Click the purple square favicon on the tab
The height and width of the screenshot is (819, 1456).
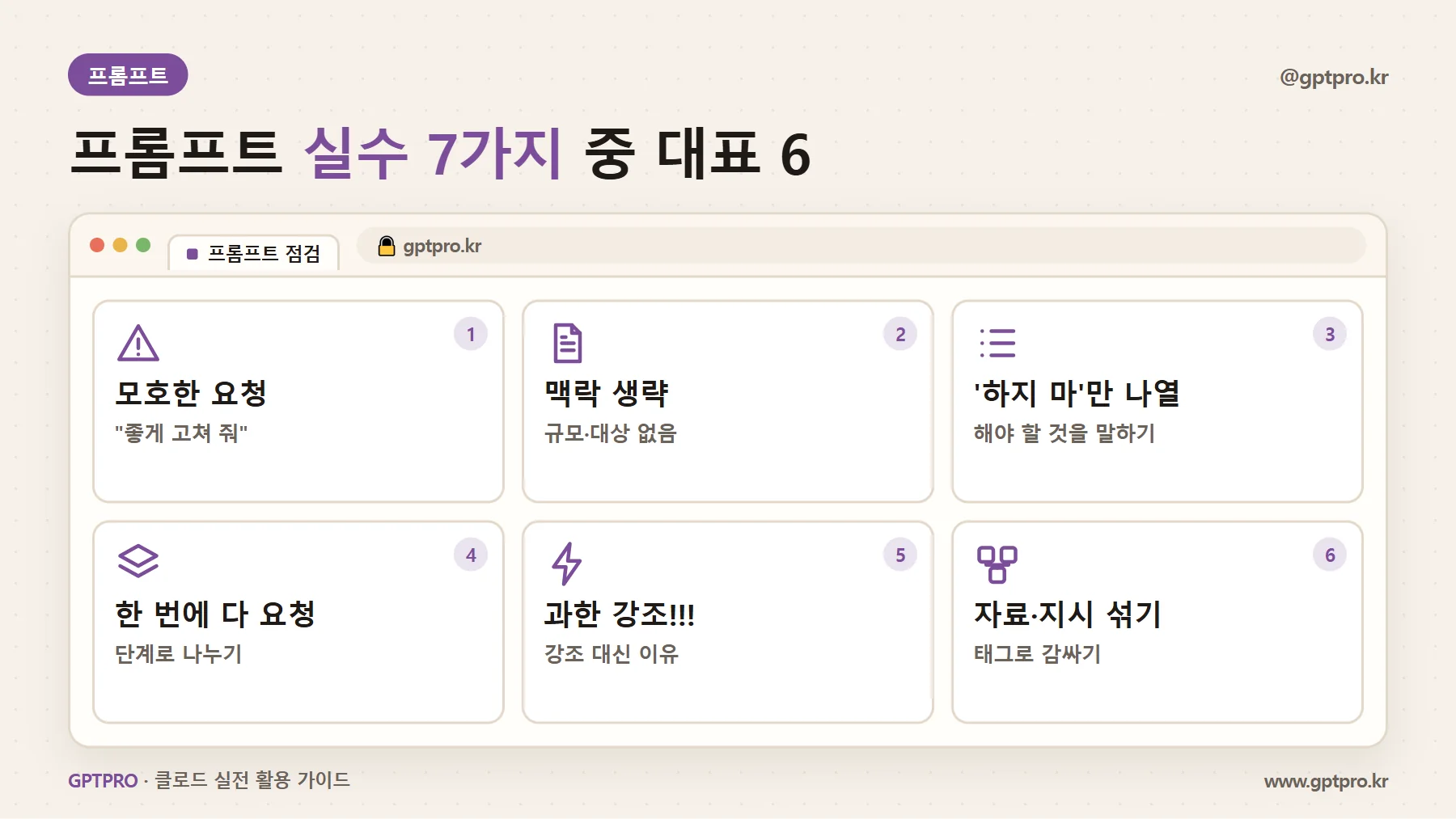[193, 254]
